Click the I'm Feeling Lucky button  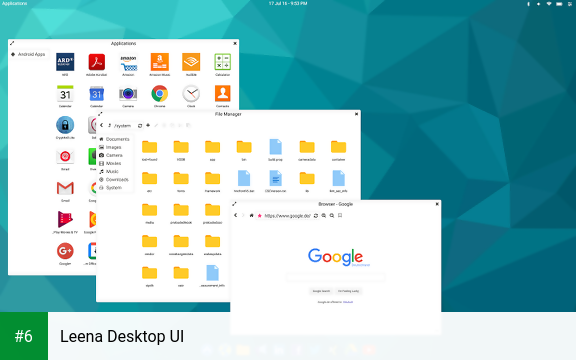[348, 291]
